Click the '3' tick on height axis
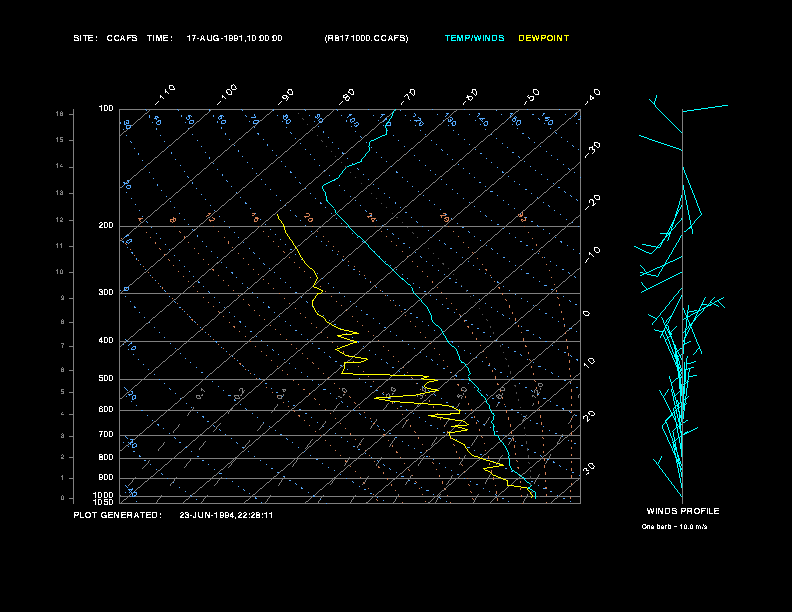The height and width of the screenshot is (612, 792). click(x=63, y=436)
